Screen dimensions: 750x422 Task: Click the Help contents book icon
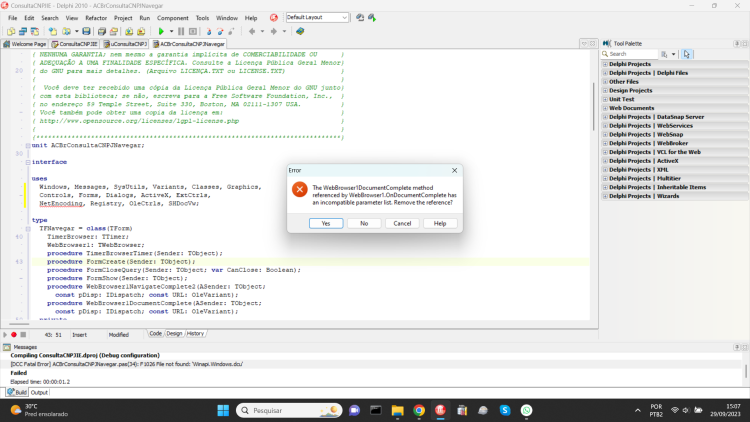300,32
